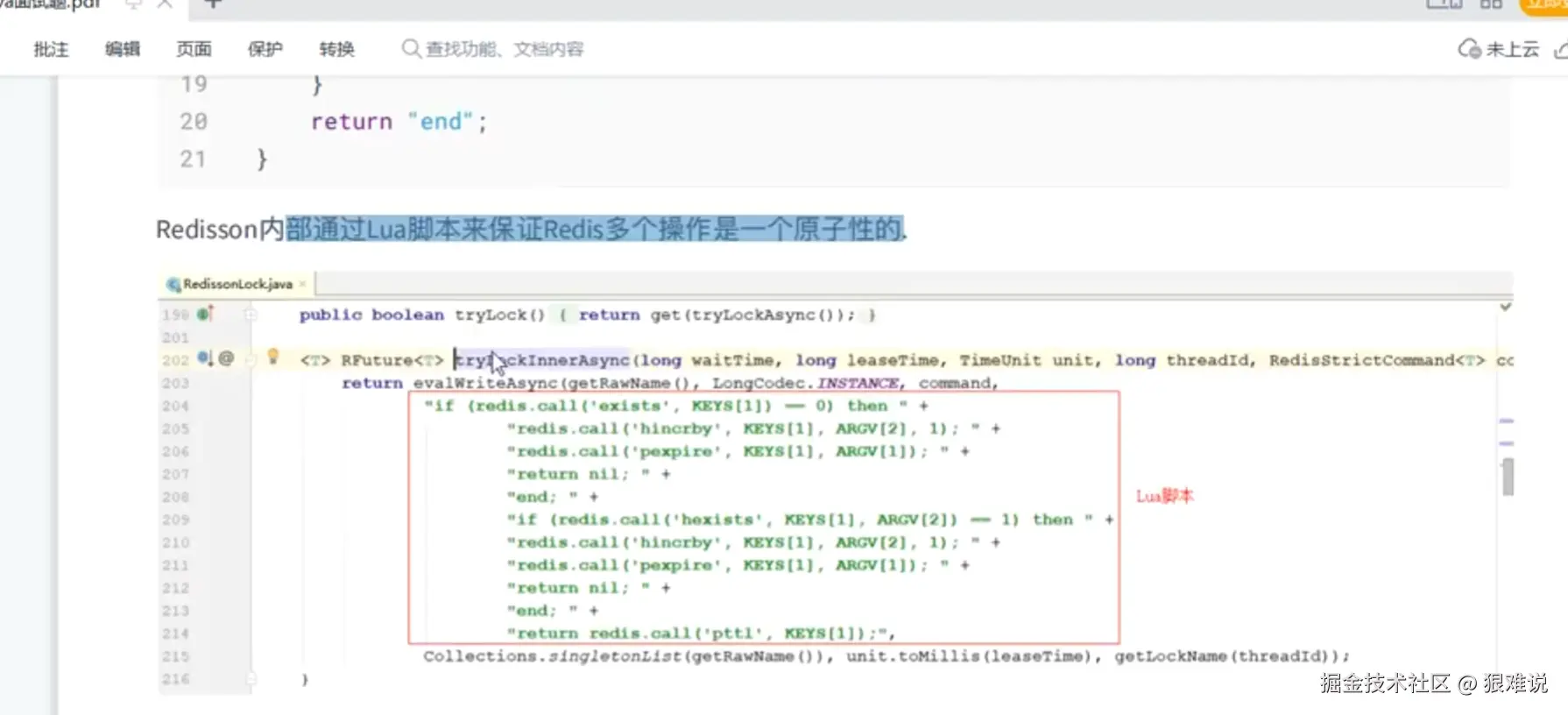Click the 未上云 label
The image size is (1568, 715).
tap(1513, 49)
